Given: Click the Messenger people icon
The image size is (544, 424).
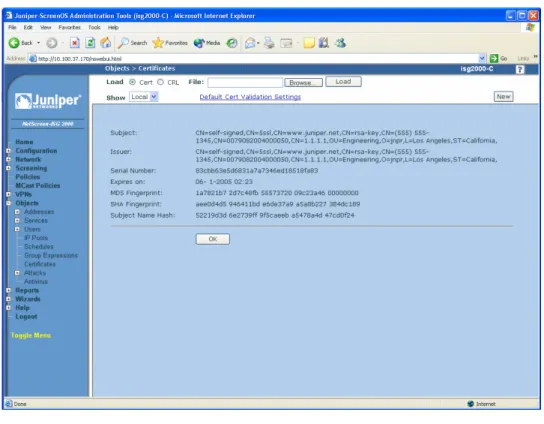Looking at the screenshot, I should 341,43.
